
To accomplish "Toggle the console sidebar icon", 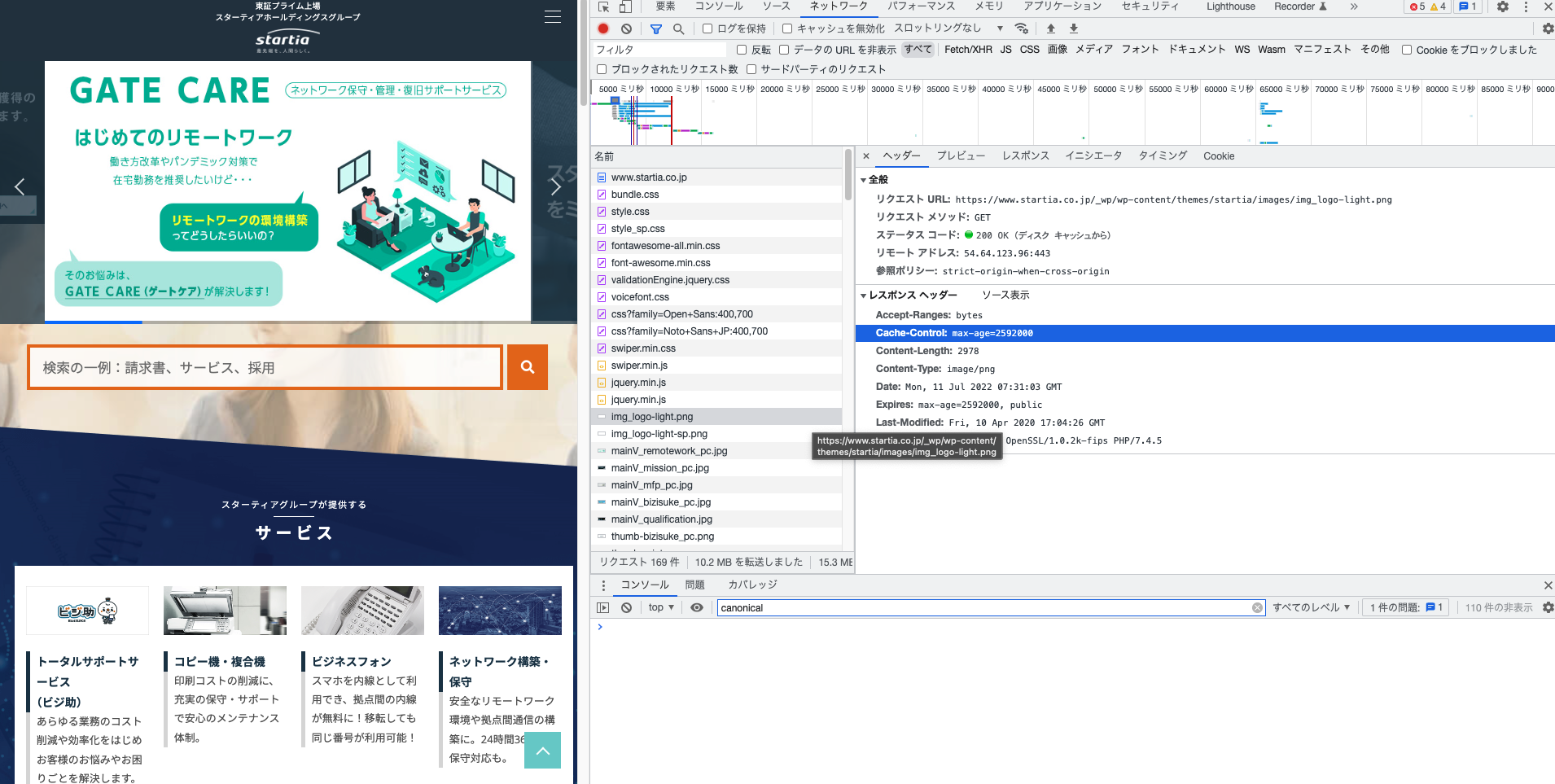I will click(602, 607).
